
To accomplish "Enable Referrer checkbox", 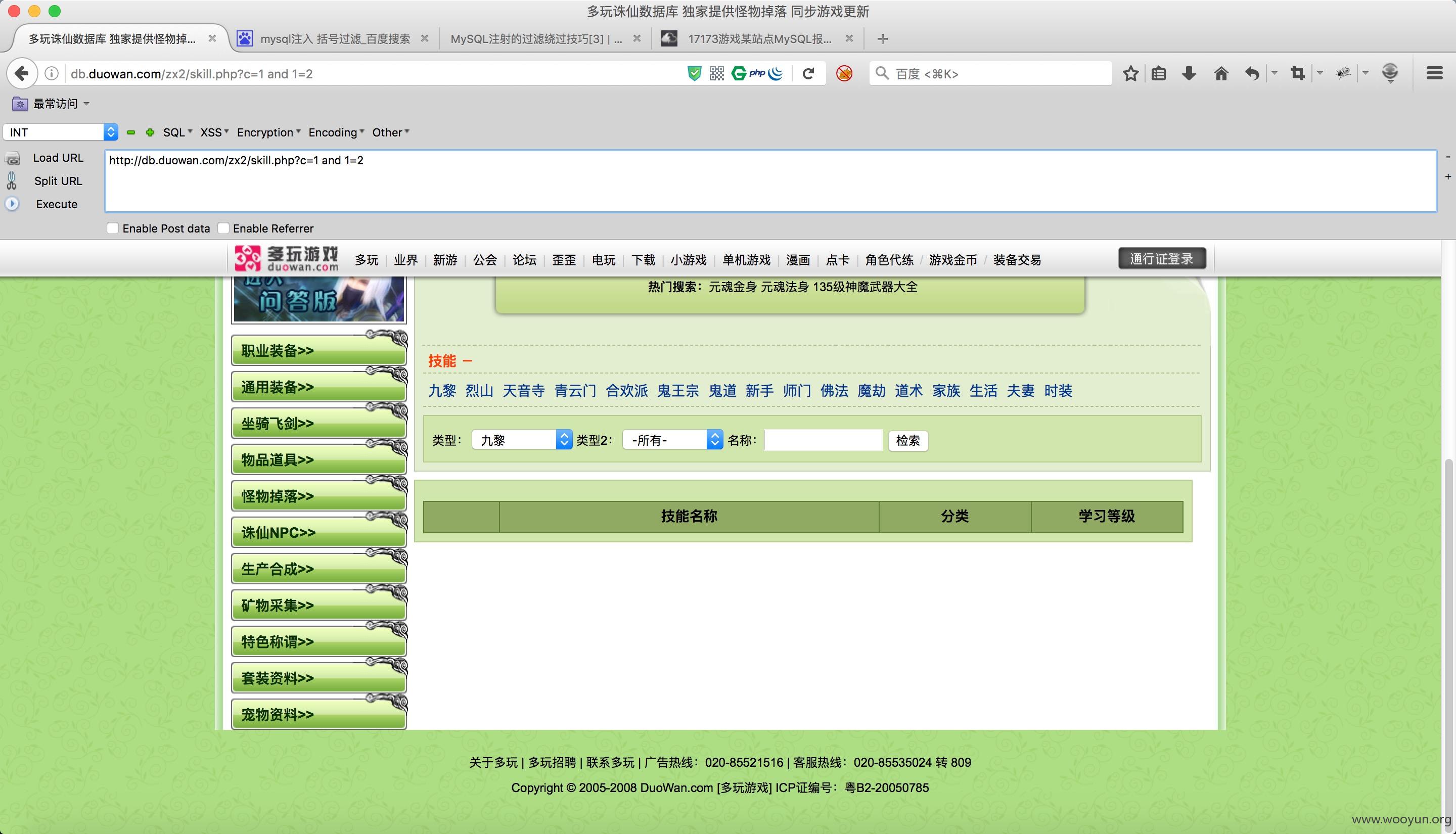I will (223, 228).
